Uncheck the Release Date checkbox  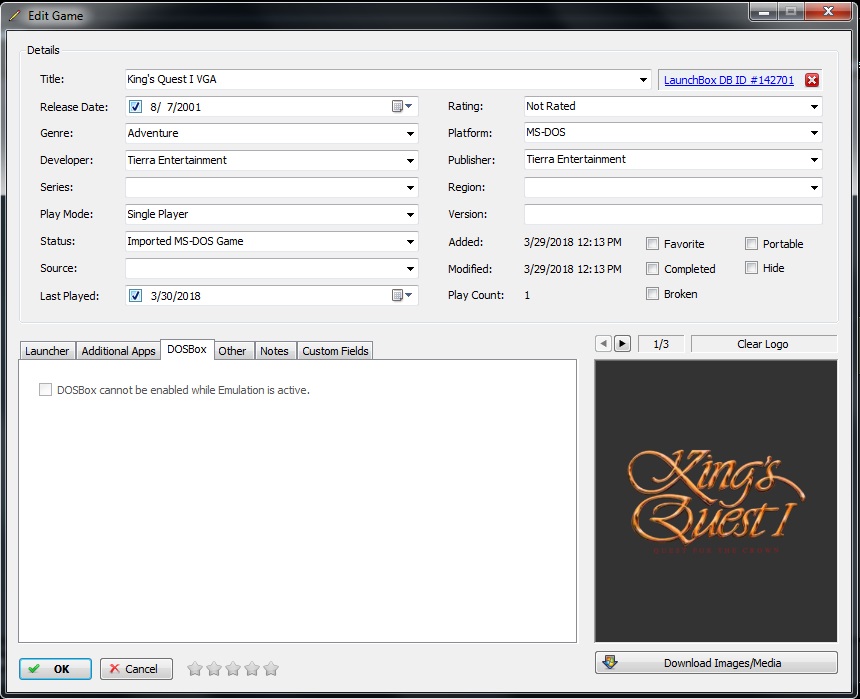pyautogui.click(x=135, y=106)
